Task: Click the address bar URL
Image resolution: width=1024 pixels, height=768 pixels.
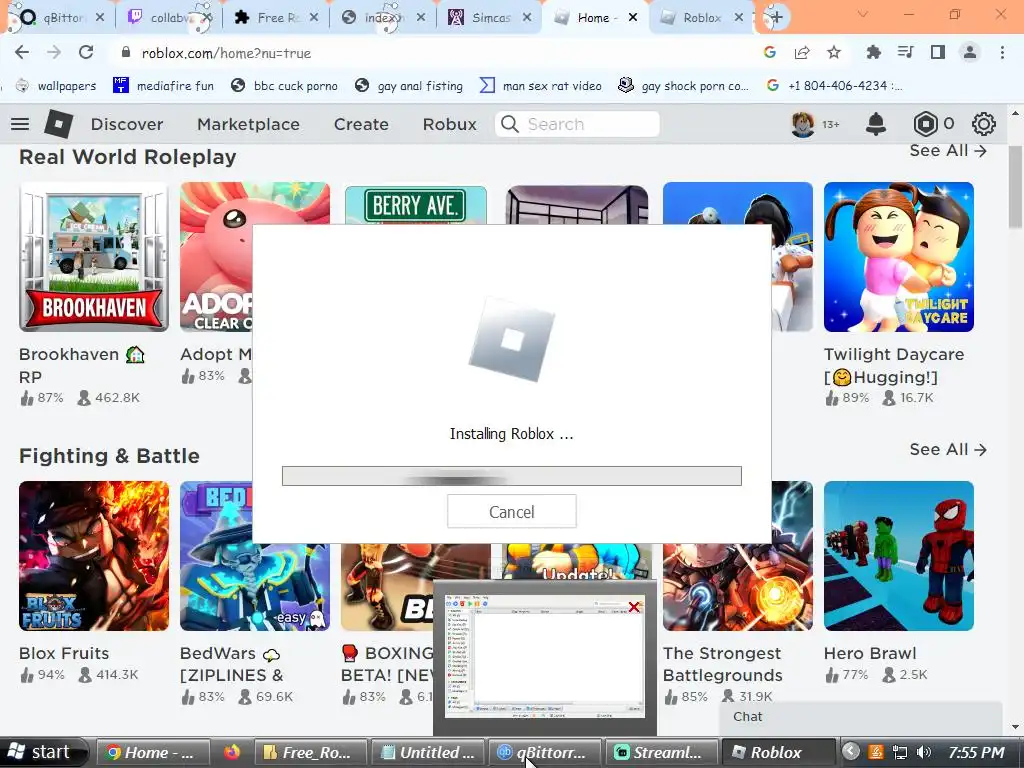Action: point(226,53)
